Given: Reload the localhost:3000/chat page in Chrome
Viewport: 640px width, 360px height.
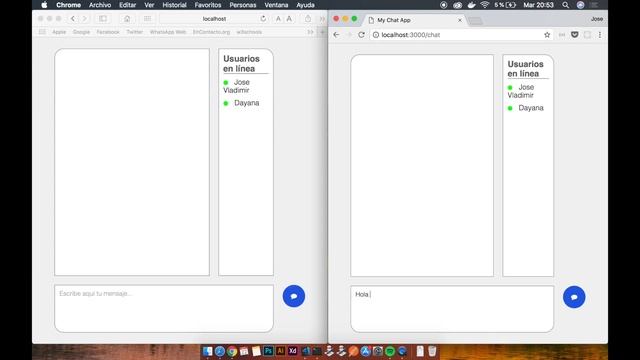Looking at the screenshot, I should [361, 35].
